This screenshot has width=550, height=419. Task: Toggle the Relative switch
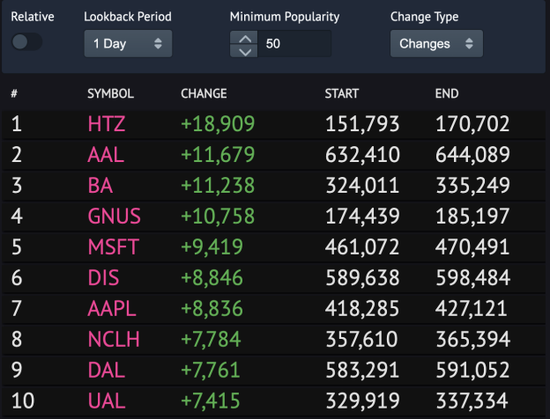pos(27,42)
